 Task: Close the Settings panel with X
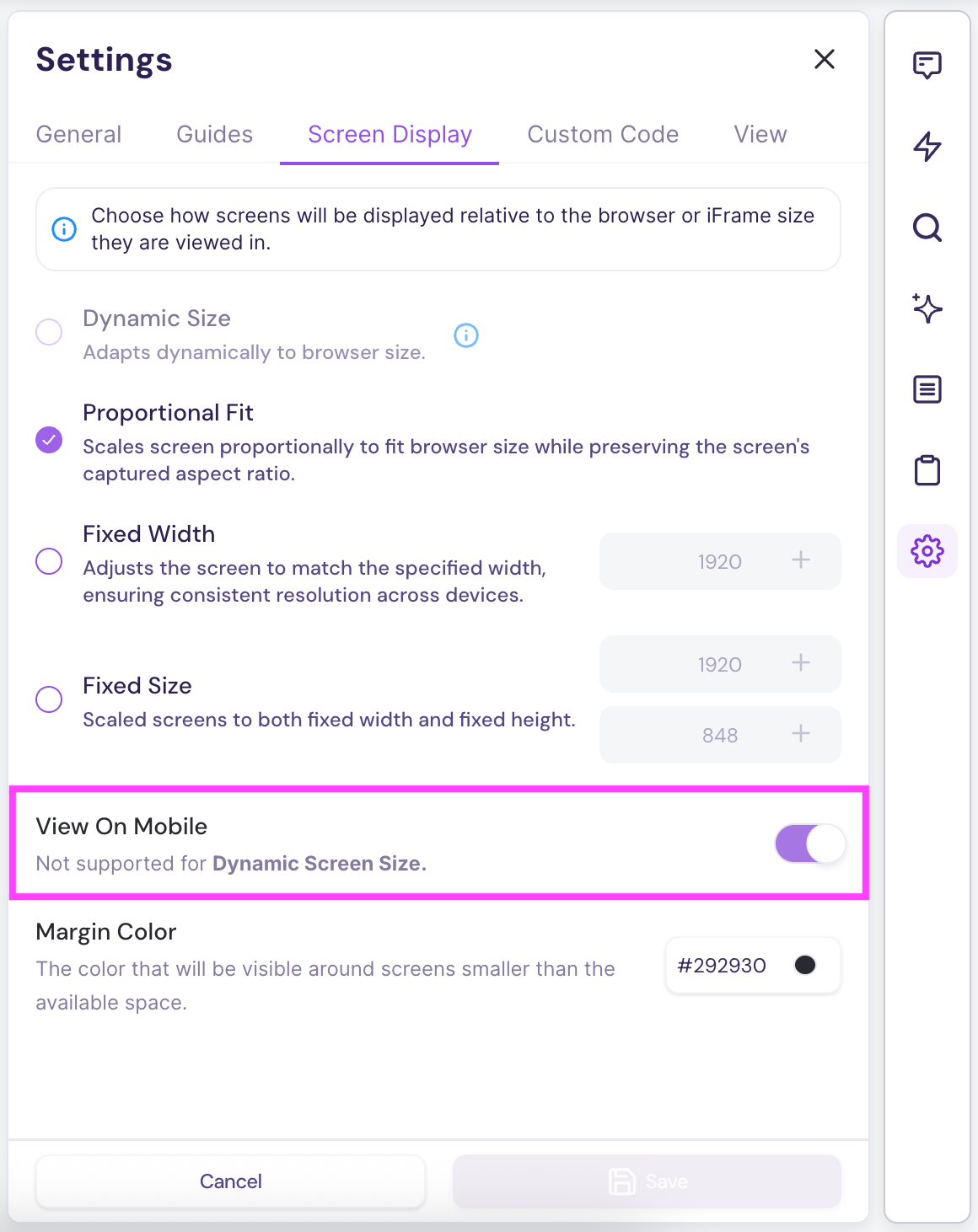(x=824, y=59)
